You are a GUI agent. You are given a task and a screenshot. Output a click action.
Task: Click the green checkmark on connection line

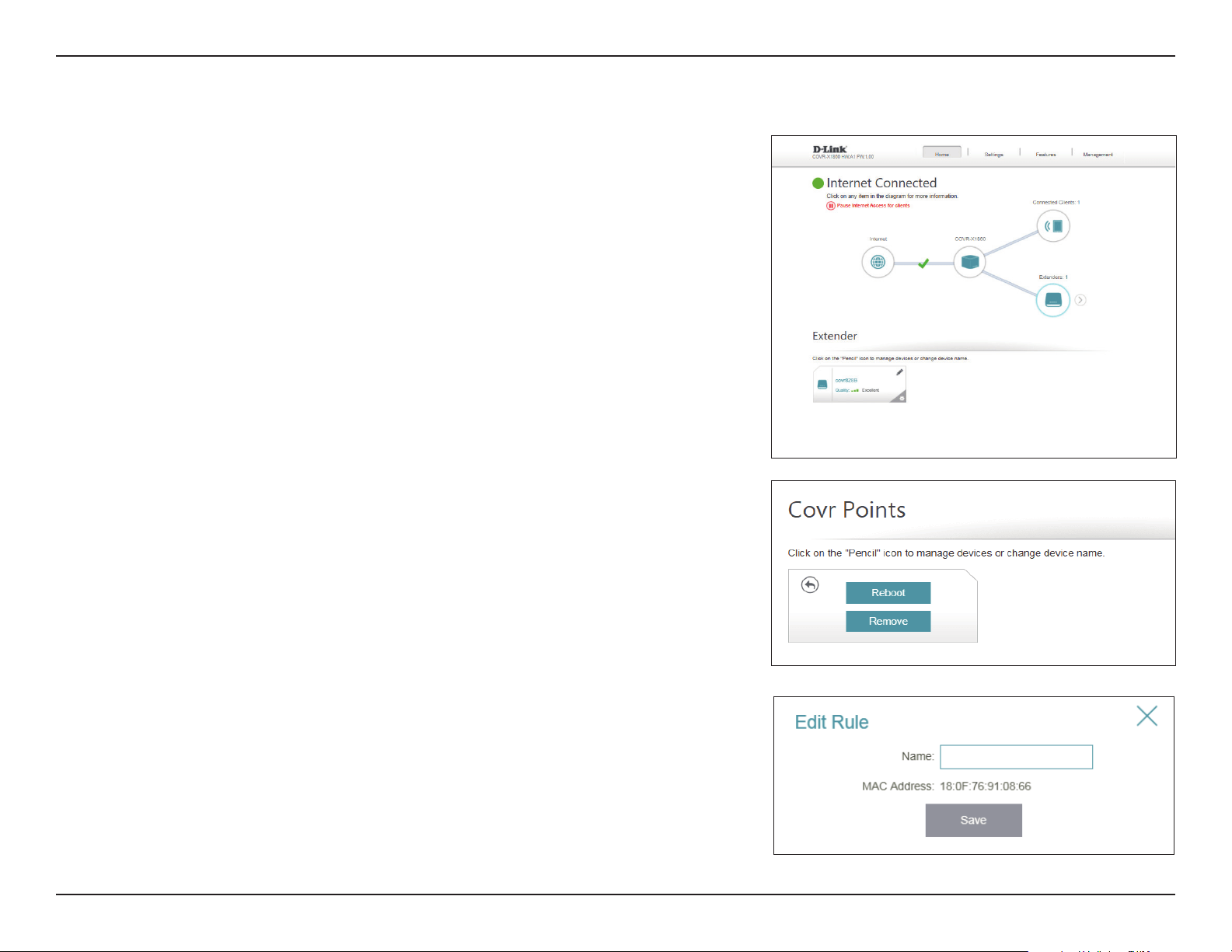pos(923,263)
